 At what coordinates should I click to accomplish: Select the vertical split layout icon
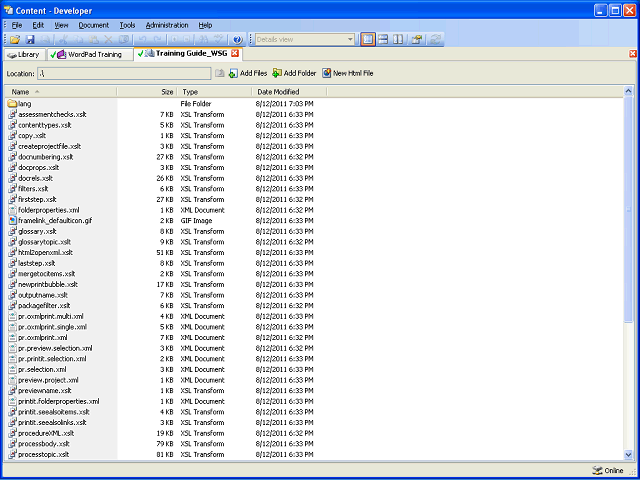(398, 40)
